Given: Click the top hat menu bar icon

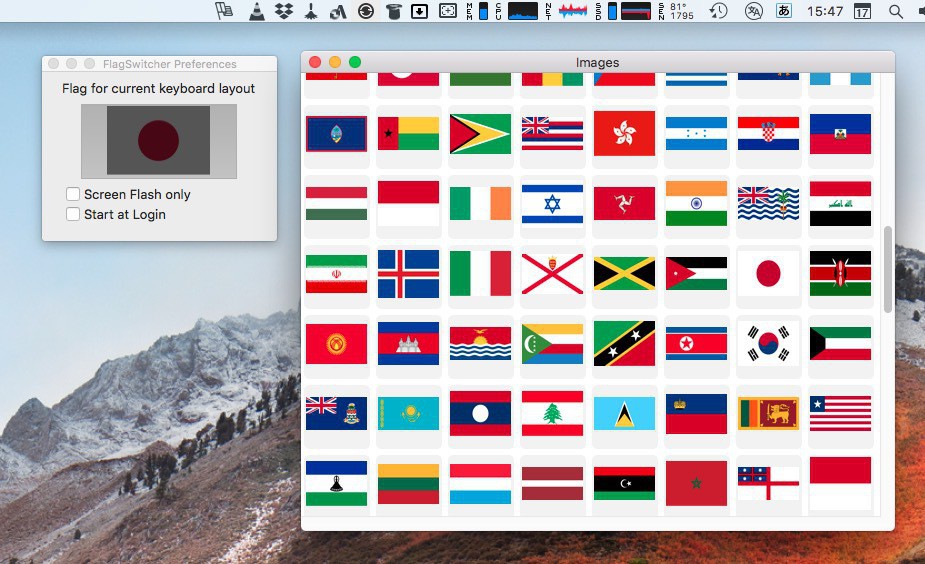Looking at the screenshot, I should click(393, 11).
